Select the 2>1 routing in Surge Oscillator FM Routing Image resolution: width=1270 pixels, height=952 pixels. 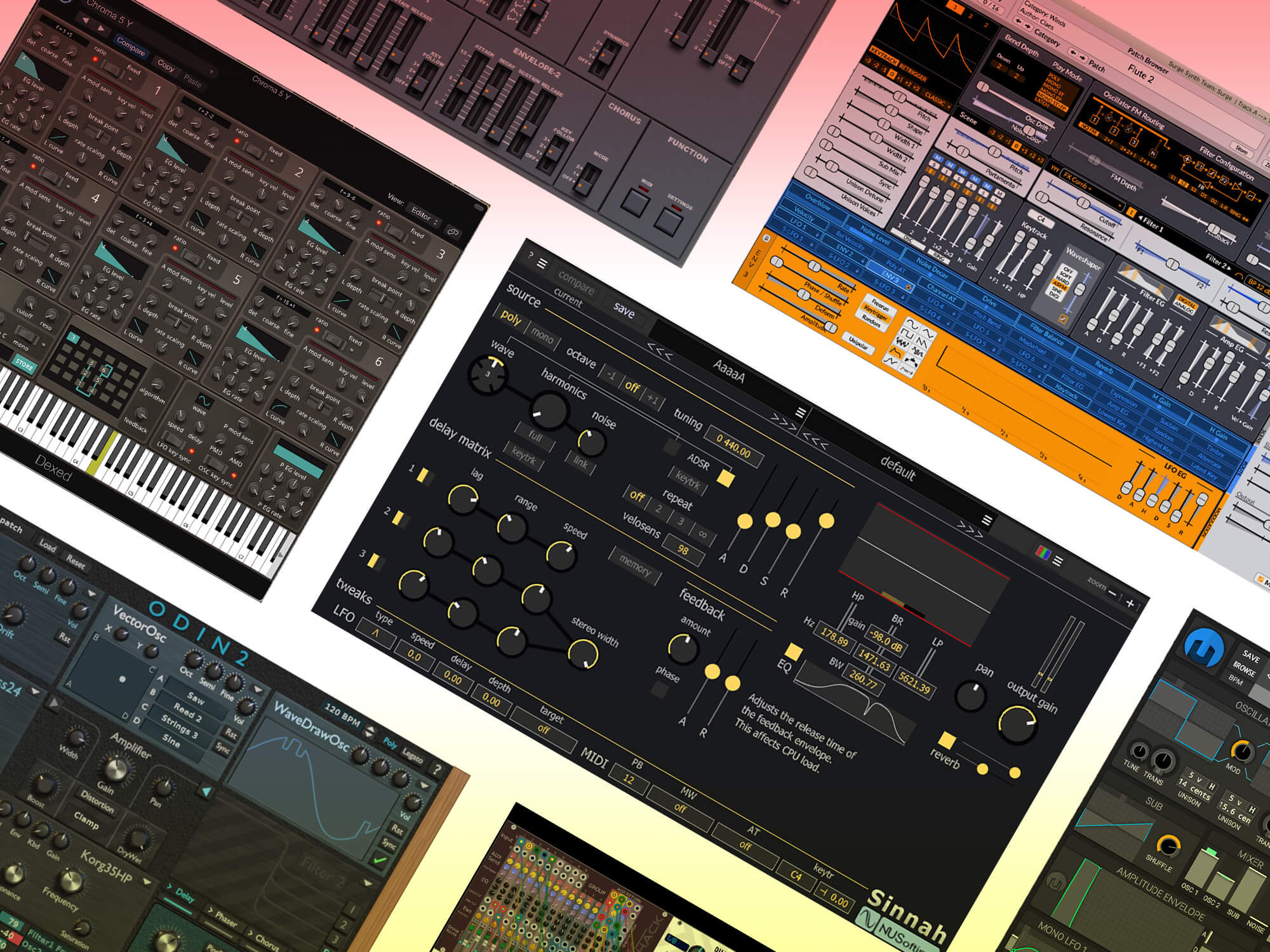pos(1108,142)
